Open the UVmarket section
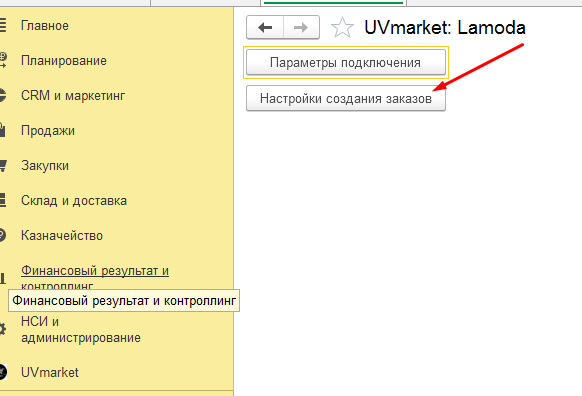The height and width of the screenshot is (396, 582). point(50,372)
